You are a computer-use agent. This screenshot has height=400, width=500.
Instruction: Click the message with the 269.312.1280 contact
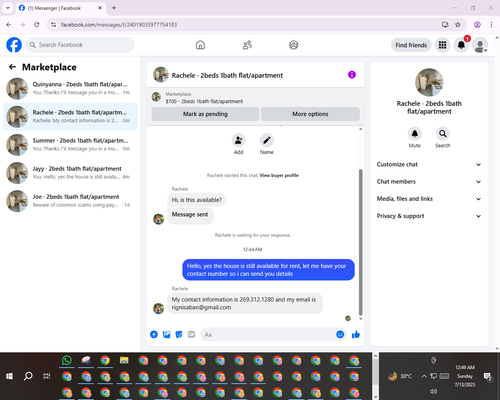pyautogui.click(x=245, y=303)
